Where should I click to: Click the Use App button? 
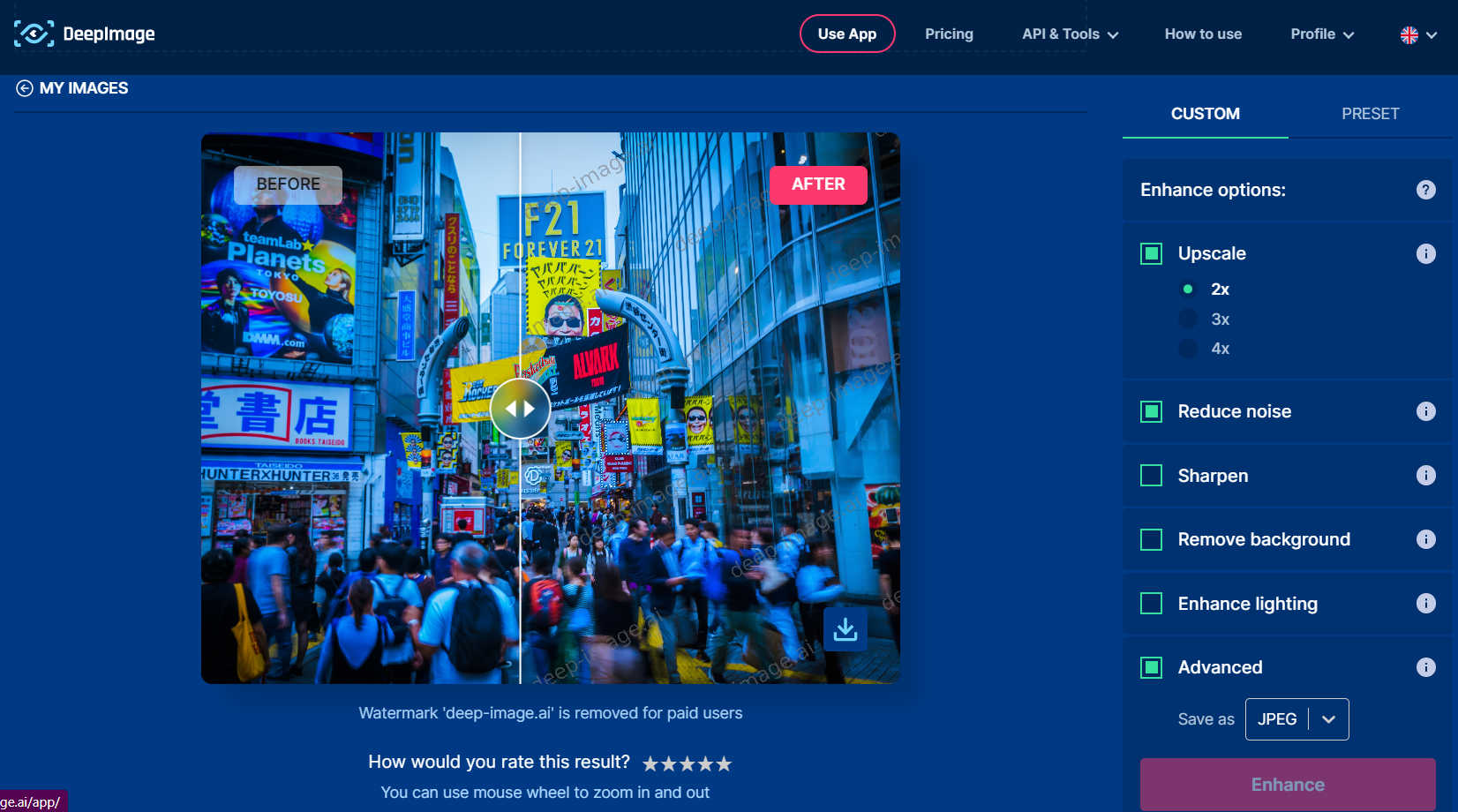point(847,34)
